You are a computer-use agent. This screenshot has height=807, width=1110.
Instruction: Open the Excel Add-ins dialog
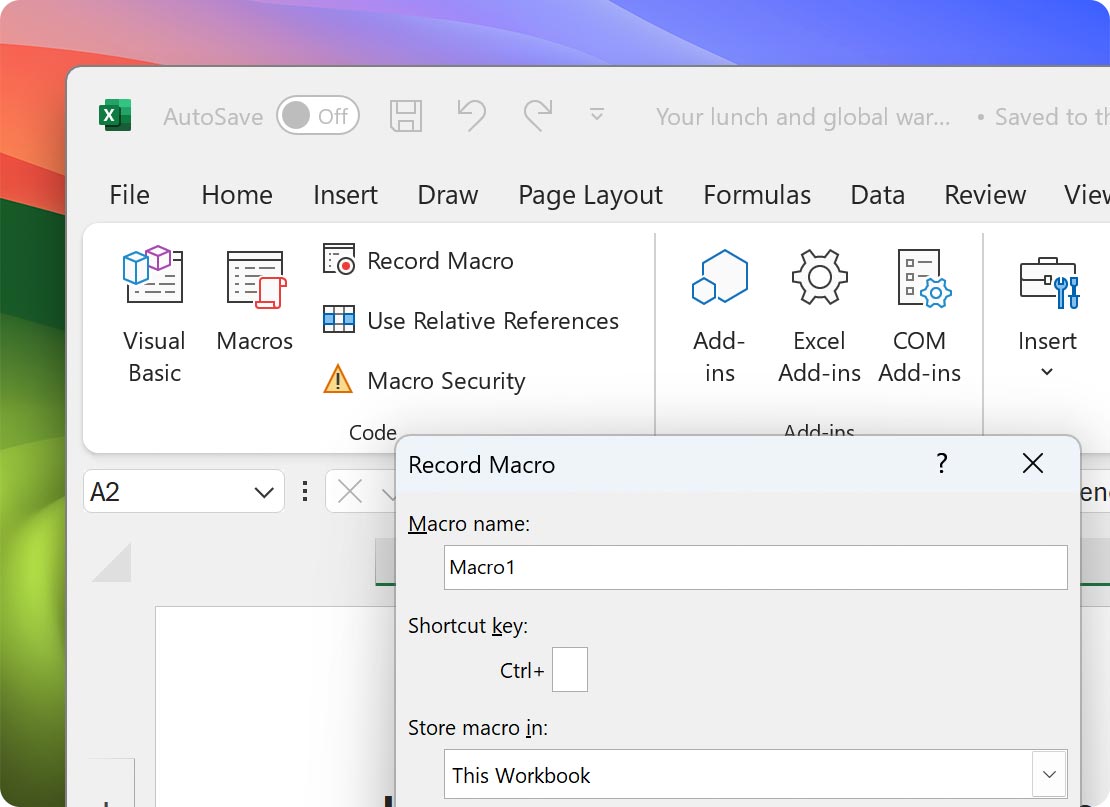[x=819, y=315]
